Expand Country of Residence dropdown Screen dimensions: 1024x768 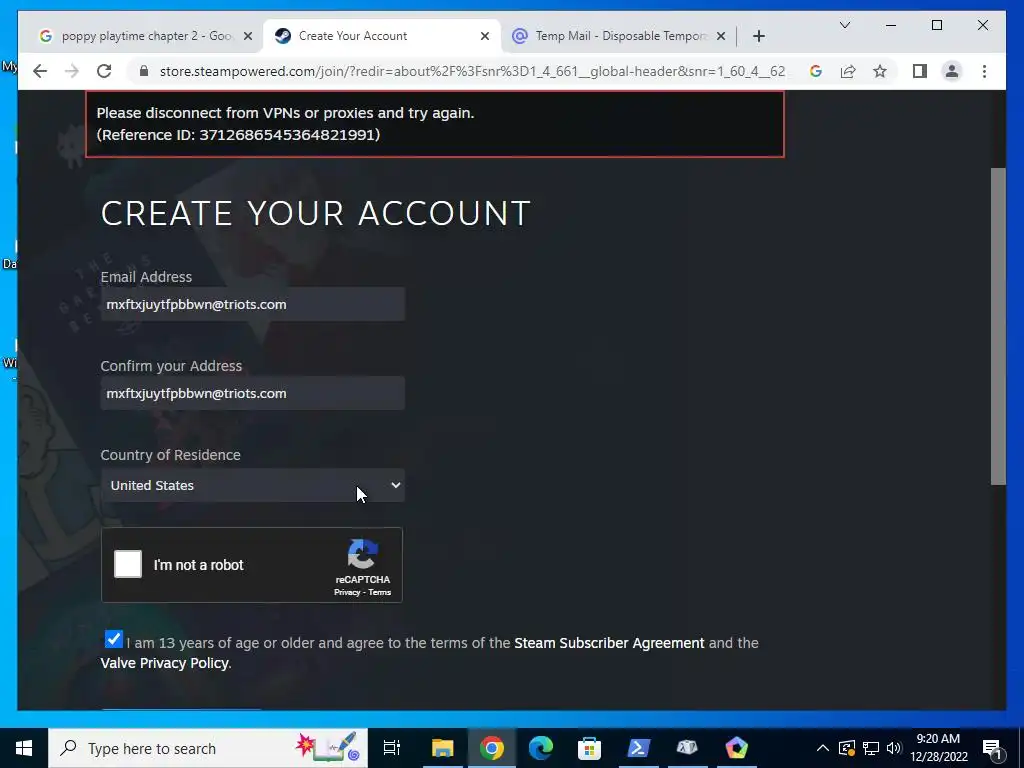(253, 485)
